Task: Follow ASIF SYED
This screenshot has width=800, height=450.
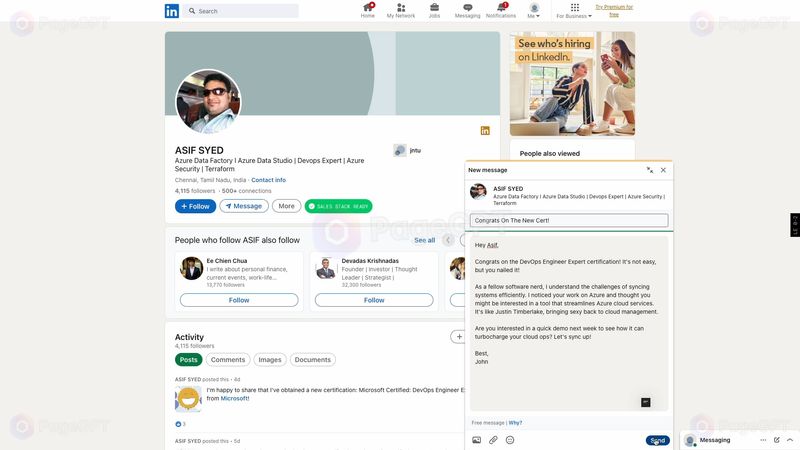Action: pyautogui.click(x=195, y=206)
